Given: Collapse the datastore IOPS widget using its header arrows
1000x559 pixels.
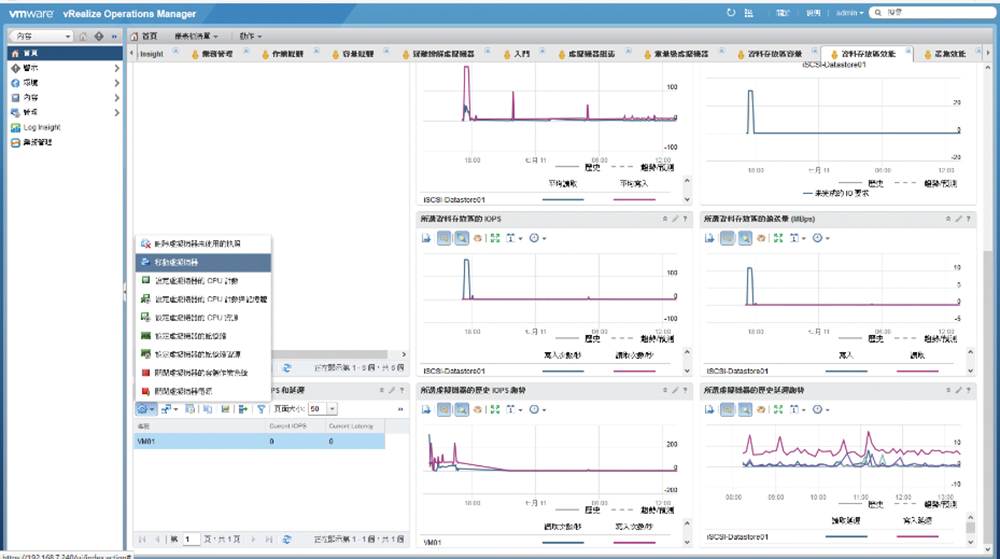Looking at the screenshot, I should tap(665, 219).
